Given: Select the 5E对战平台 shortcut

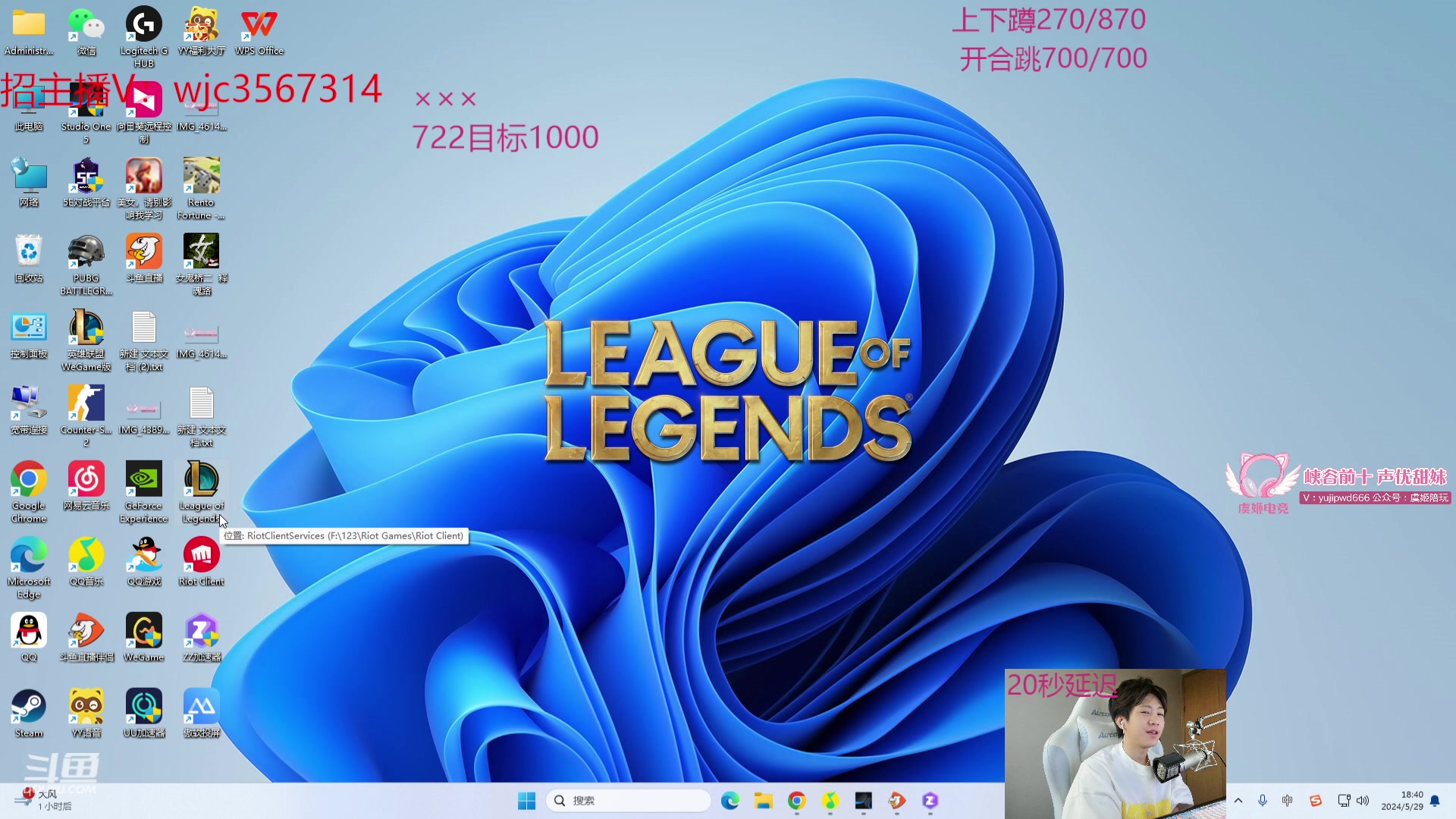Looking at the screenshot, I should [86, 182].
